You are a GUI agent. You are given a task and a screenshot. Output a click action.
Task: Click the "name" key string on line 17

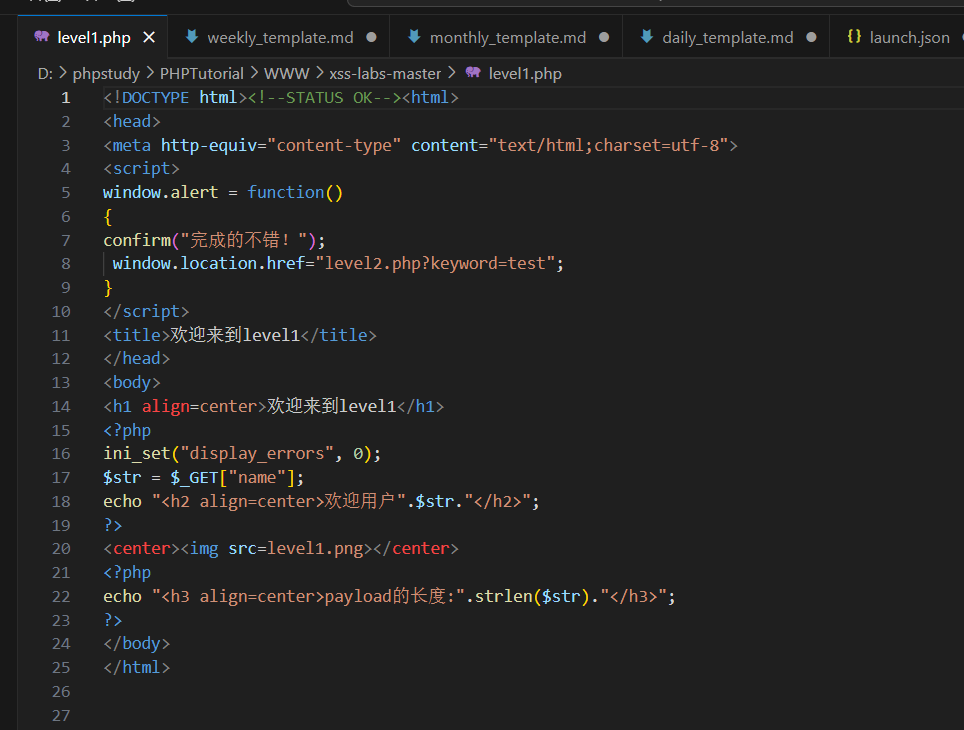tap(257, 478)
